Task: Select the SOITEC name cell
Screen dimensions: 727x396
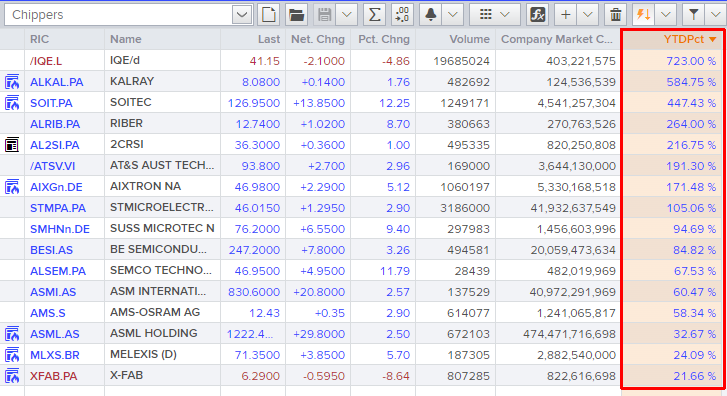Action: point(163,103)
